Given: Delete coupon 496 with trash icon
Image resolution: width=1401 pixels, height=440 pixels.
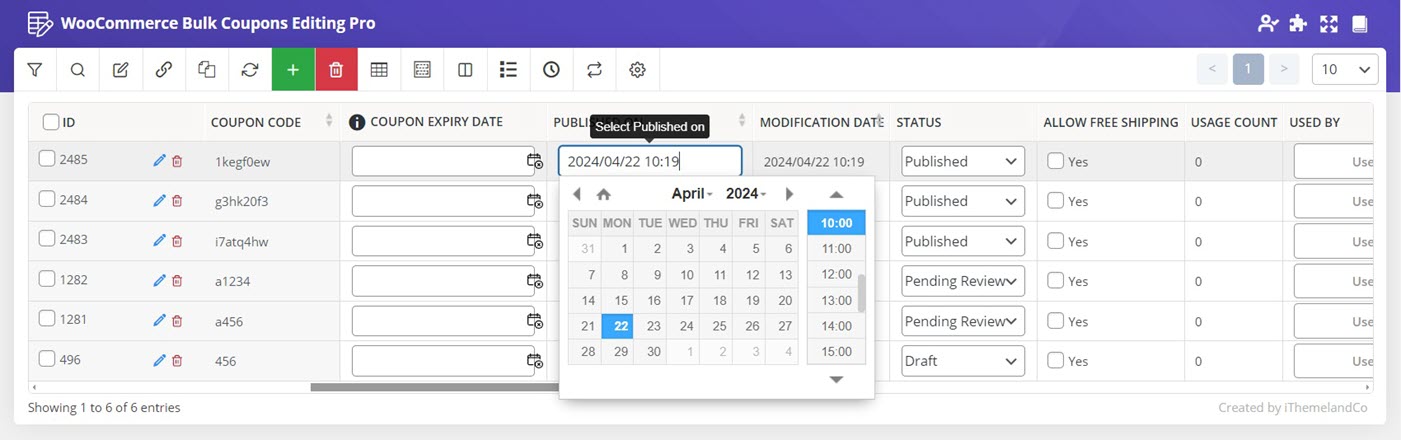Looking at the screenshot, I should (177, 361).
